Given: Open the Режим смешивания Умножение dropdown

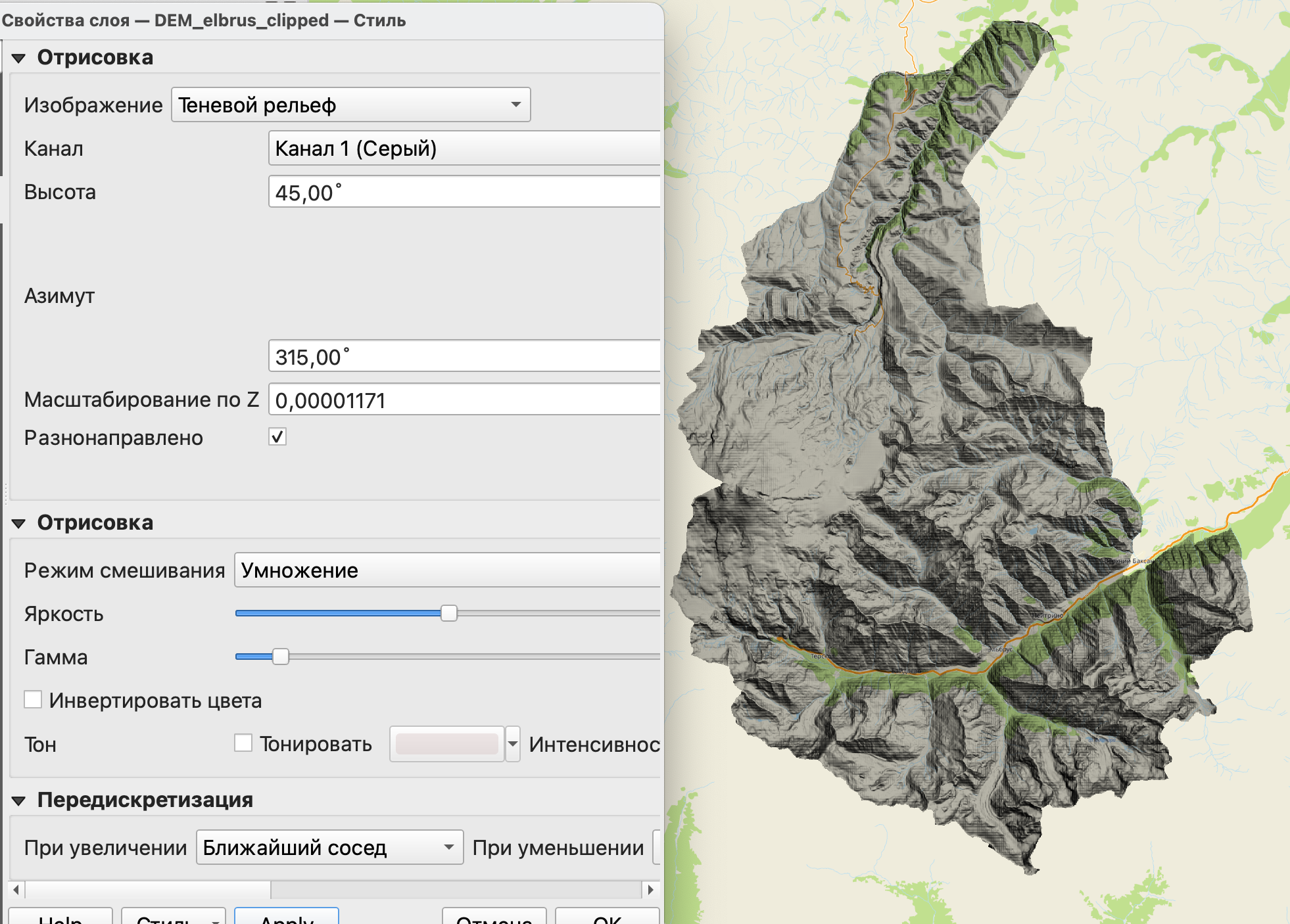Looking at the screenshot, I should click(x=447, y=570).
